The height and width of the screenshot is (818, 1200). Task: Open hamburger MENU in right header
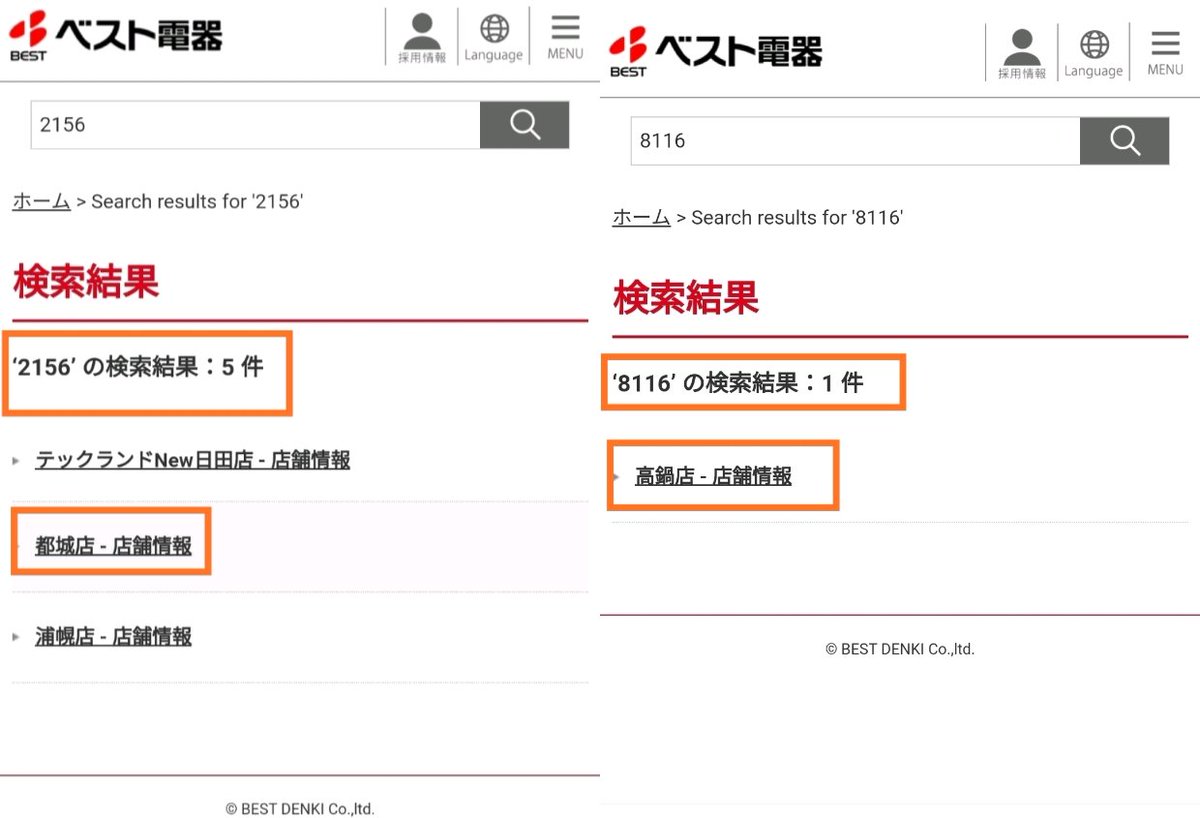point(1165,54)
